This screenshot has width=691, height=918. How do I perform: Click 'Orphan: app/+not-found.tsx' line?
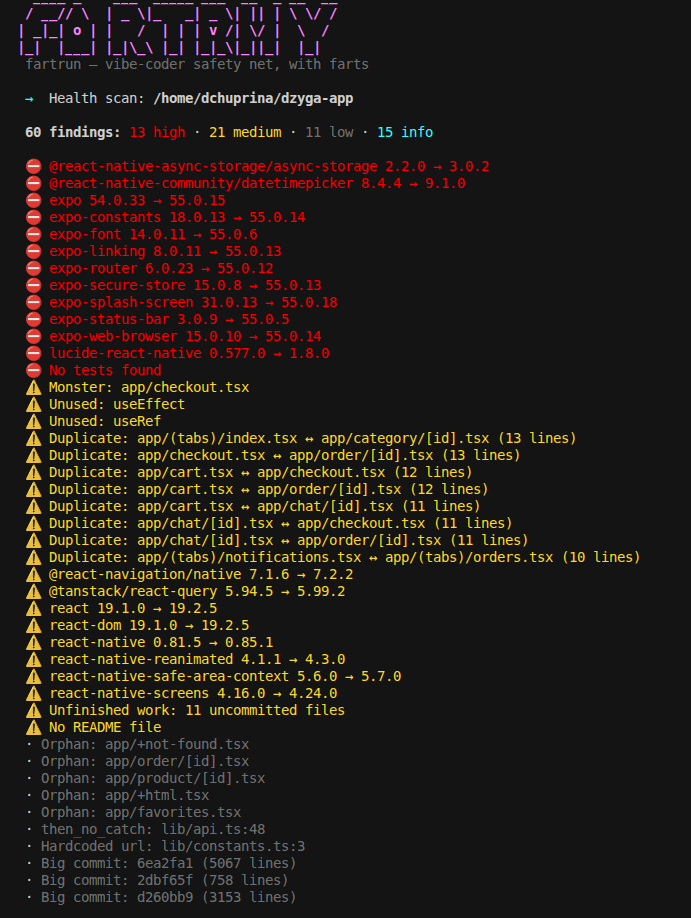pyautogui.click(x=145, y=744)
